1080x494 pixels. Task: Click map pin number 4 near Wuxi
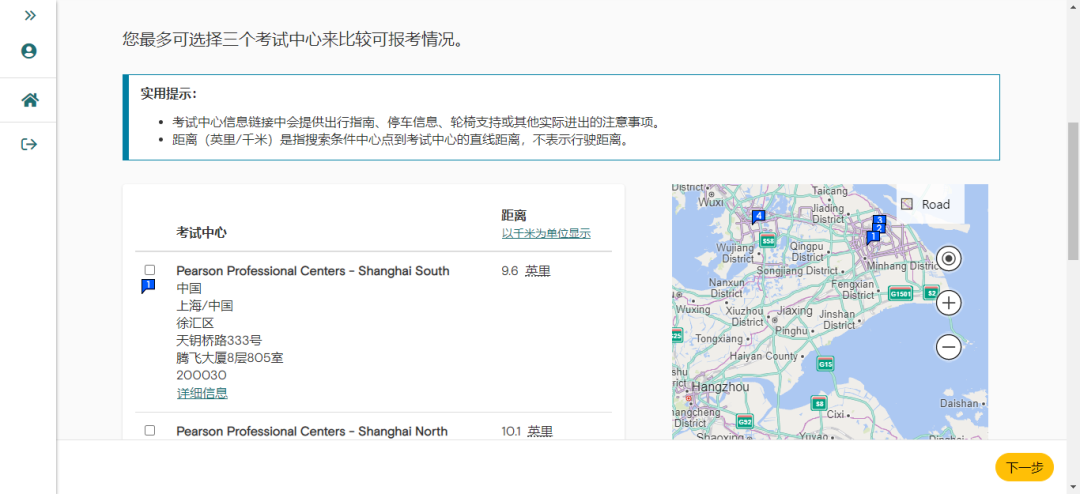[758, 217]
